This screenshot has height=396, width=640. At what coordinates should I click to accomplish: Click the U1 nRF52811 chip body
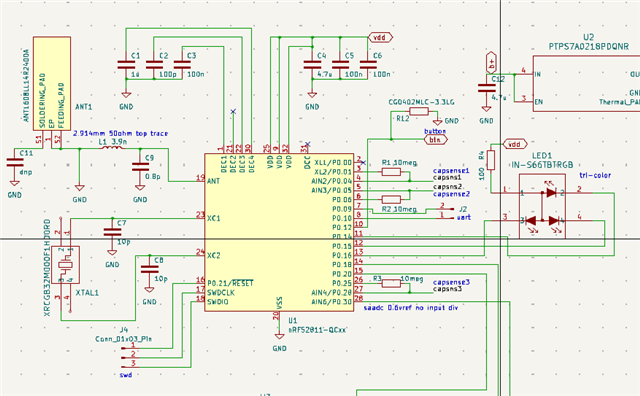click(x=279, y=233)
